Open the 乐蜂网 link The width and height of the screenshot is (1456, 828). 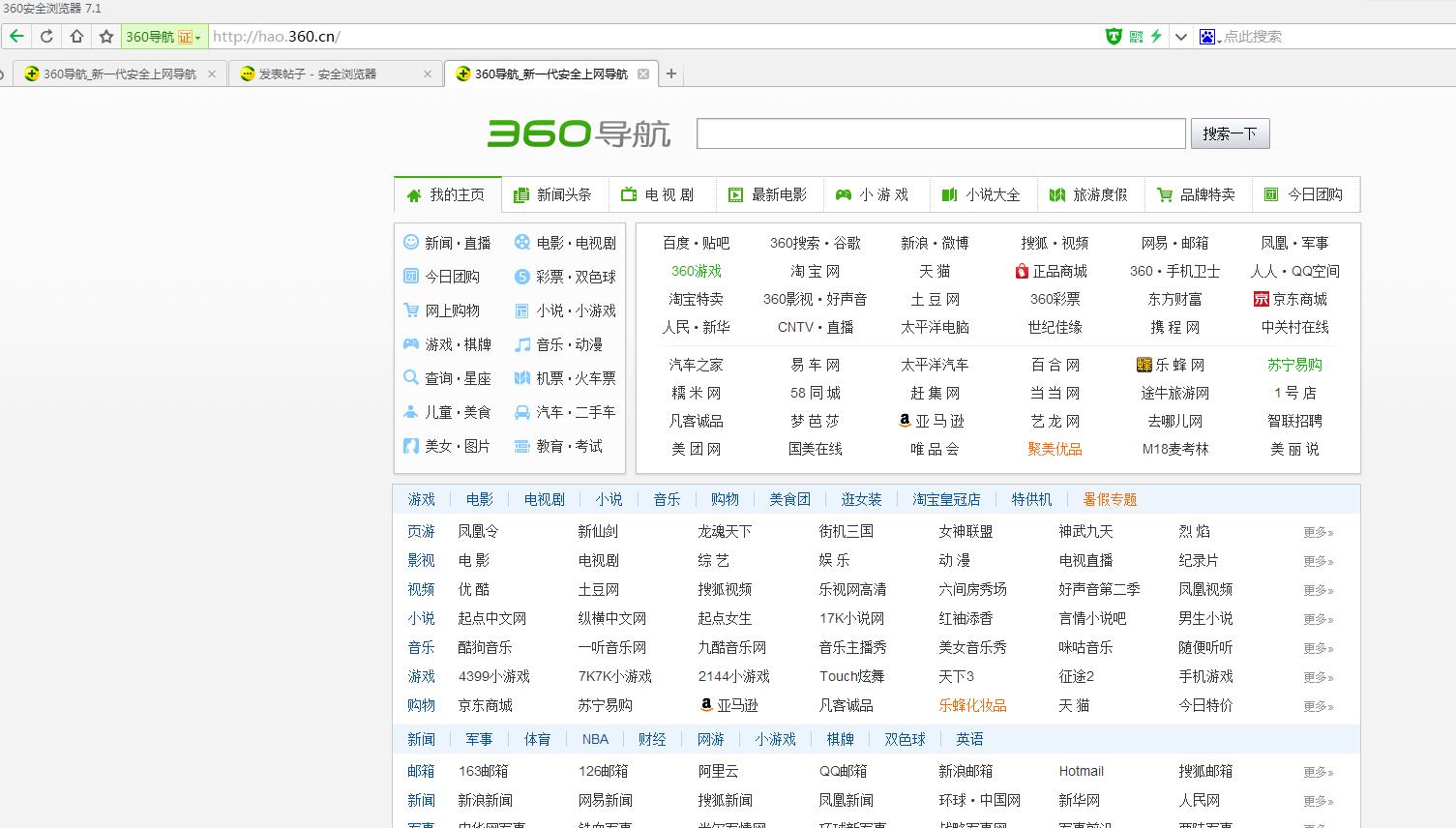[x=1172, y=365]
